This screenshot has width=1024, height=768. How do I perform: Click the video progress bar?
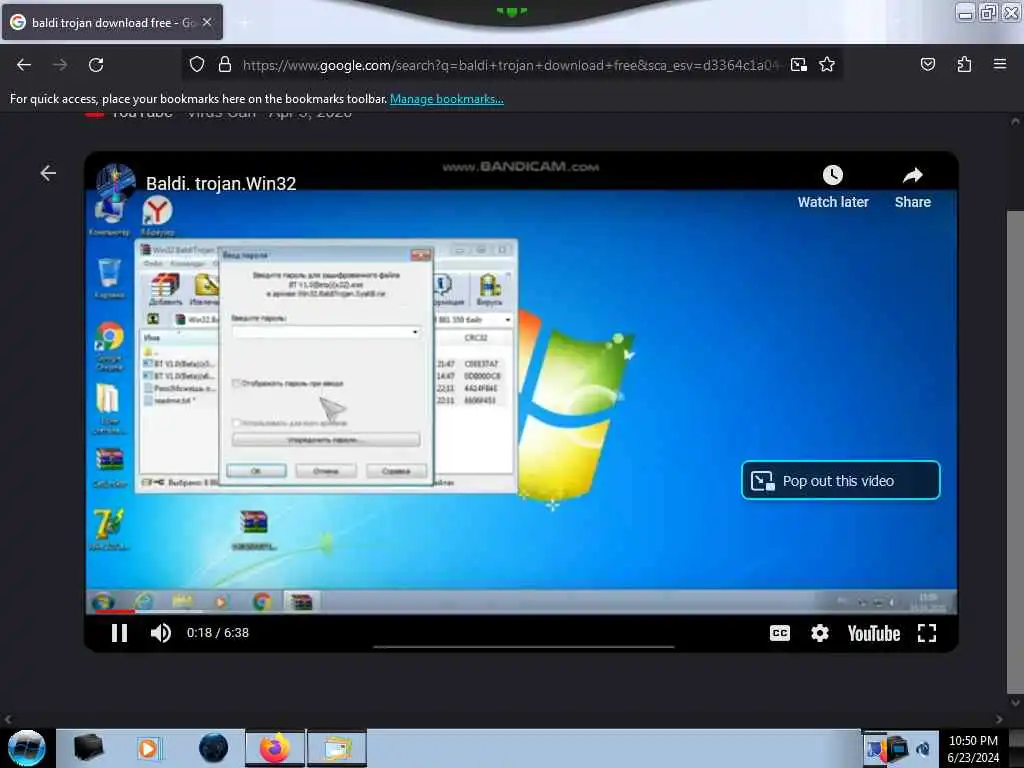coord(521,612)
